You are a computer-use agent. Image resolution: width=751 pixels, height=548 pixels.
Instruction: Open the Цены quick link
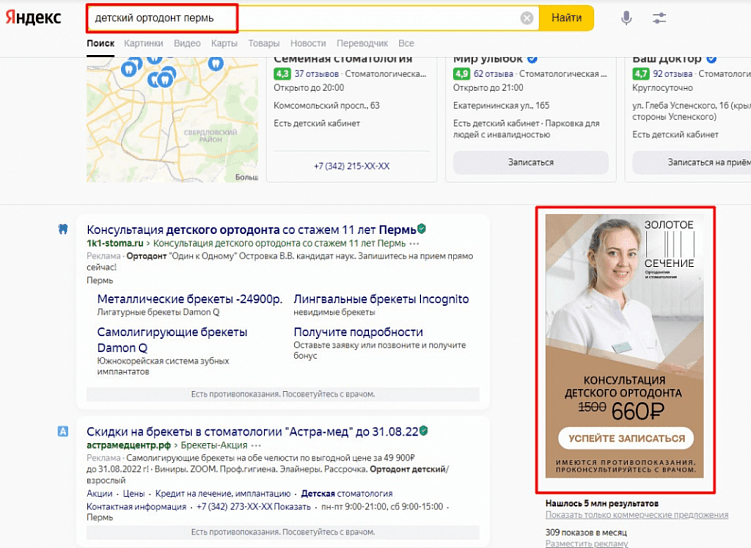134,493
